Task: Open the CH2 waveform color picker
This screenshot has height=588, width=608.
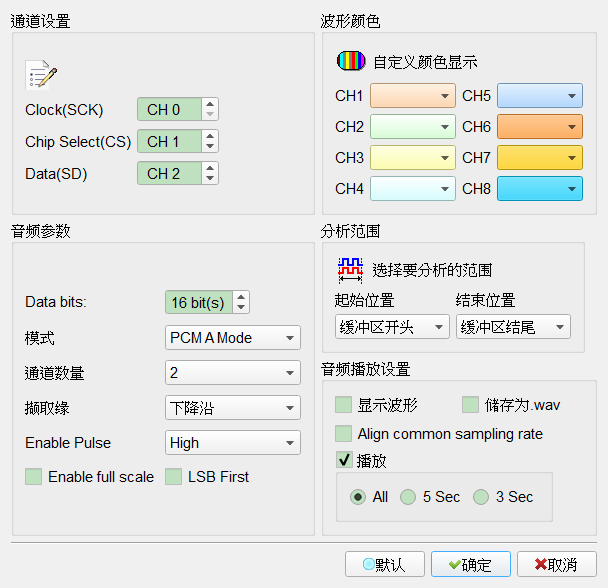Action: click(413, 126)
